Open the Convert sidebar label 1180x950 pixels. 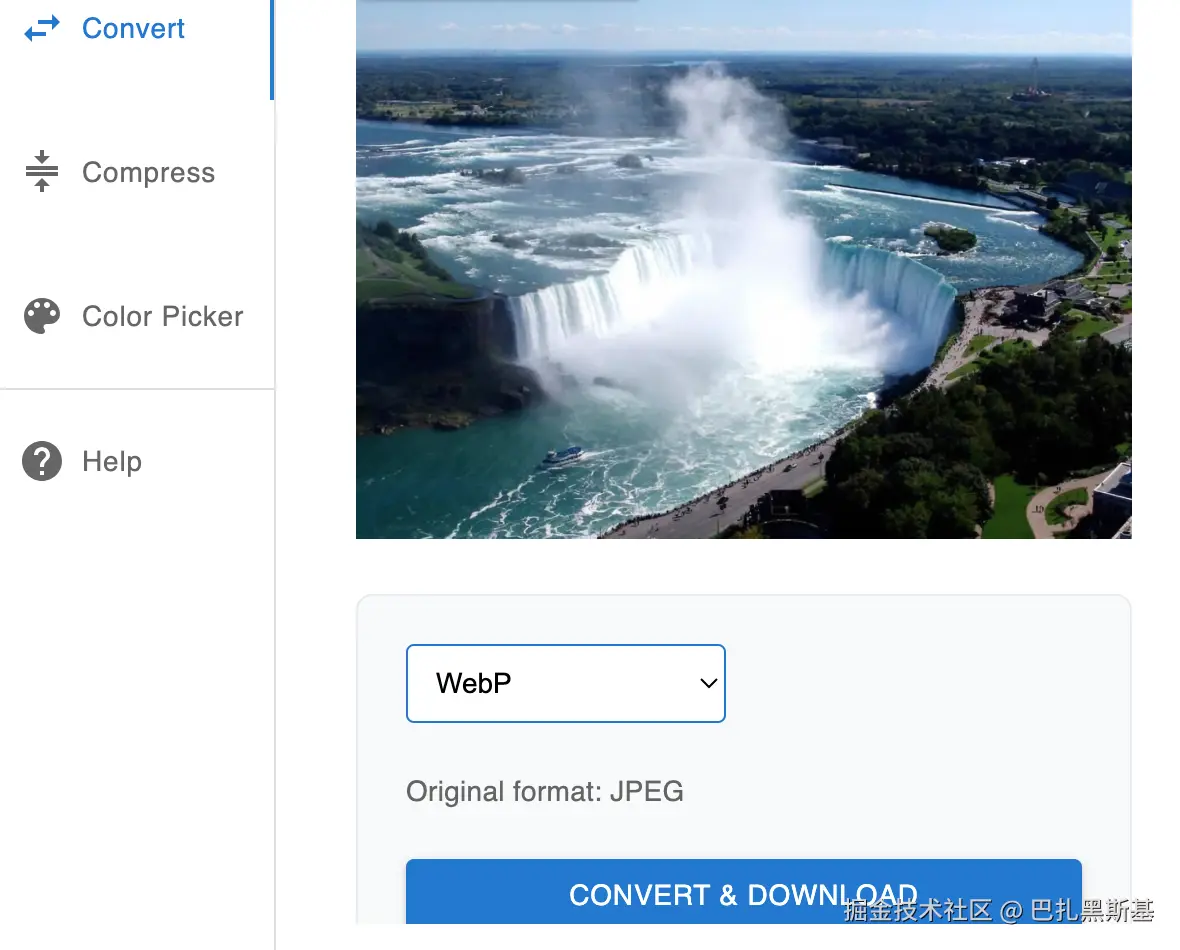[x=133, y=29]
